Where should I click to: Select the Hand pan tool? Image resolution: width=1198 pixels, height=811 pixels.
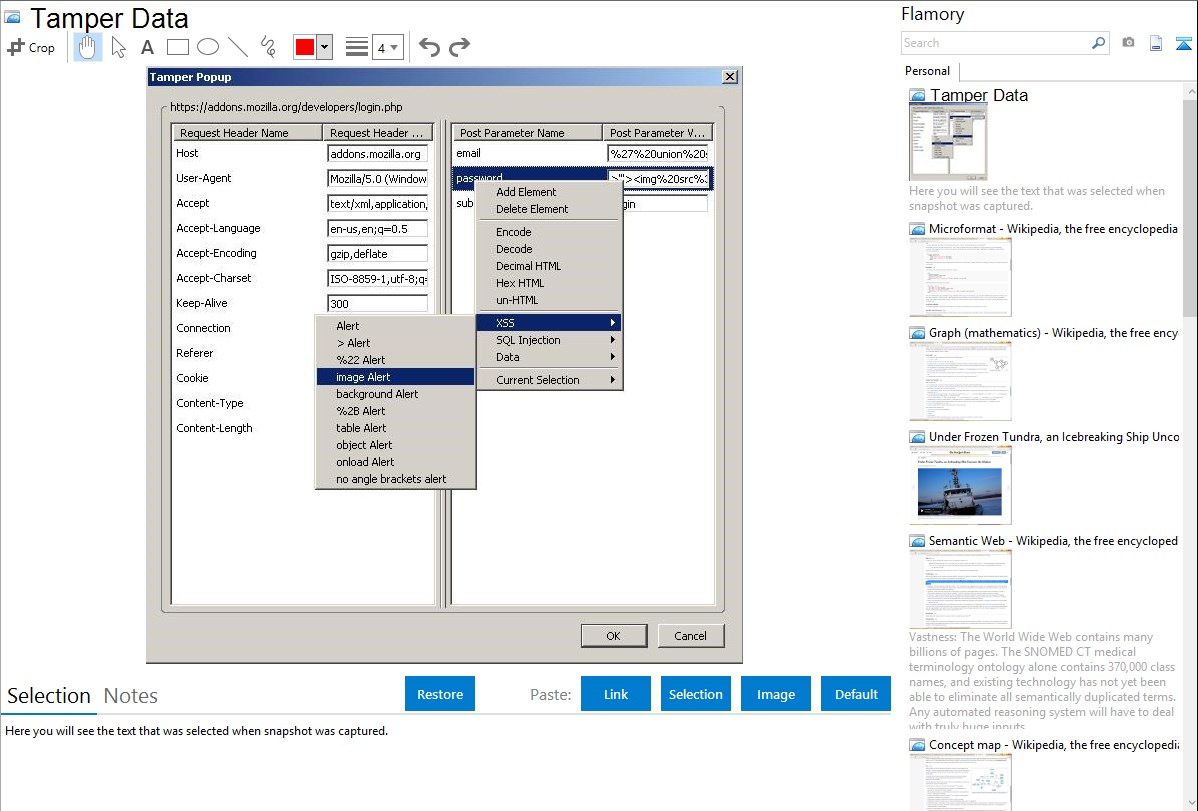pyautogui.click(x=87, y=46)
